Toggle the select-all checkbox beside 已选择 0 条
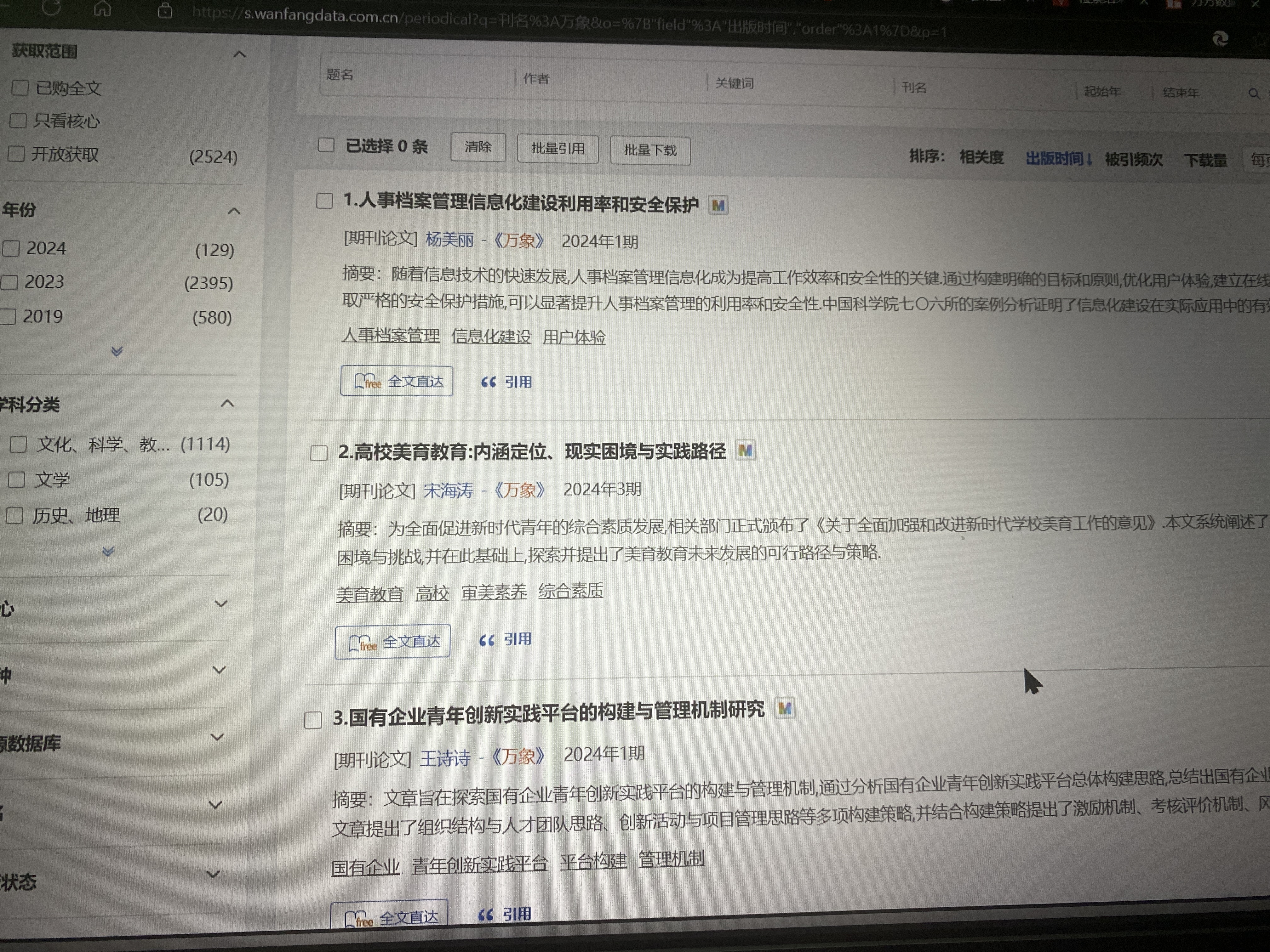This screenshot has width=1270, height=952. click(326, 144)
